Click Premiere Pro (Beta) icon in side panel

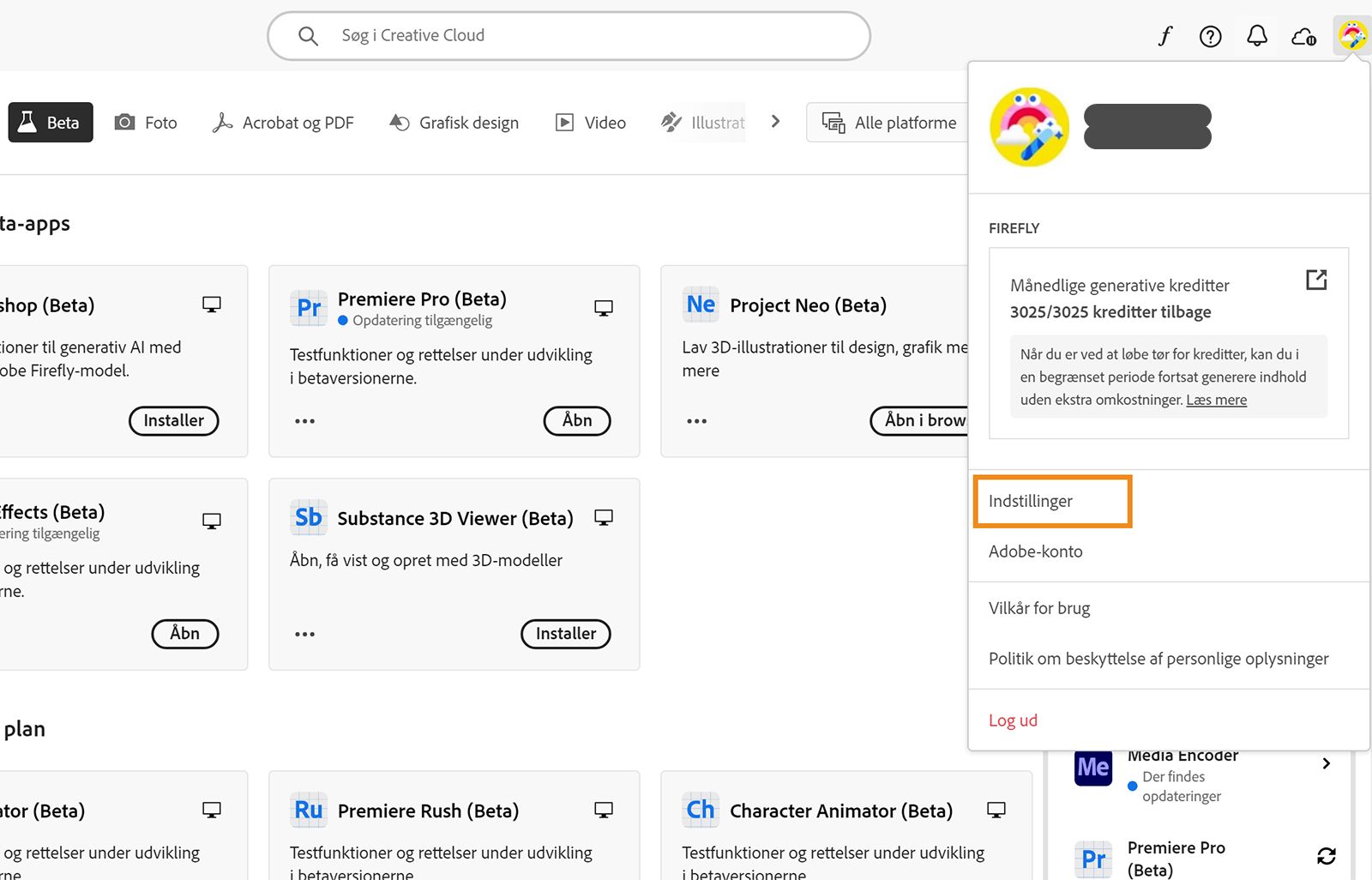click(1093, 859)
